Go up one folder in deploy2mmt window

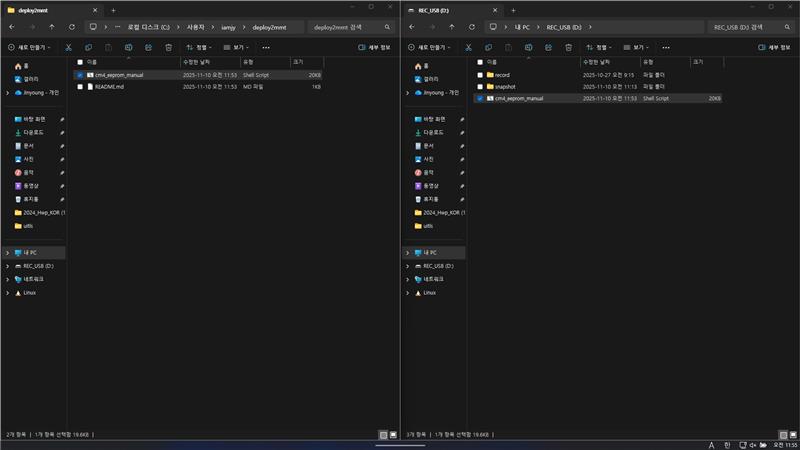[x=51, y=27]
